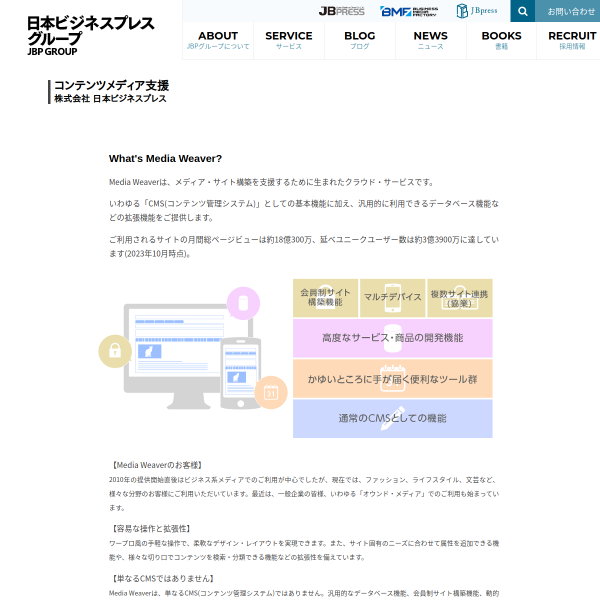
Task: Click the smartphone illustration
Action: point(241,373)
